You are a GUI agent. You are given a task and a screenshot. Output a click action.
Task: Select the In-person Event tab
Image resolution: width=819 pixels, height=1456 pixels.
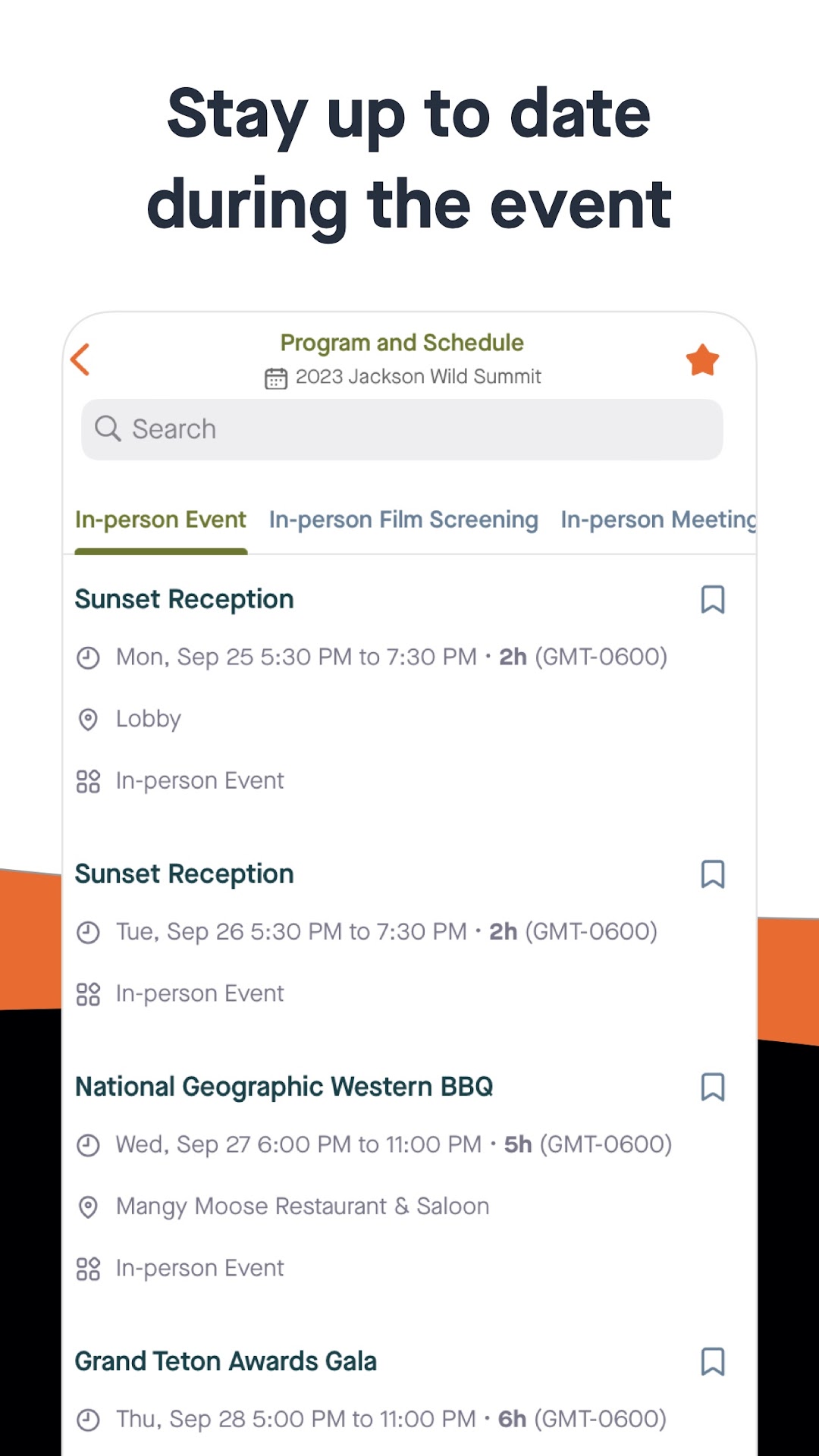(x=161, y=520)
